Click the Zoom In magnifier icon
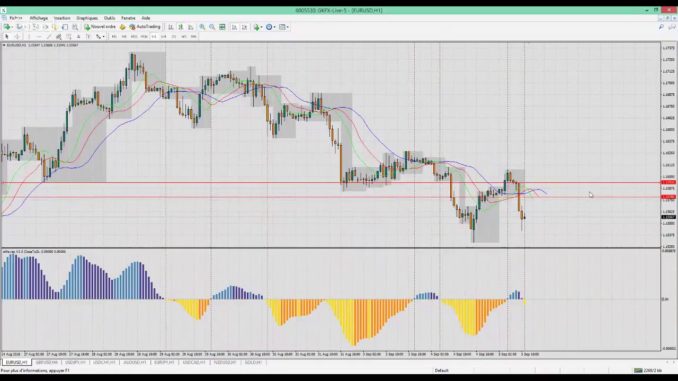Image resolution: width=678 pixels, height=381 pixels. pos(202,27)
